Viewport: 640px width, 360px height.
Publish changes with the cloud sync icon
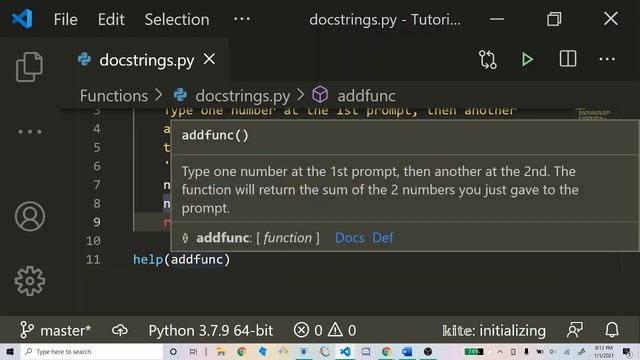click(x=120, y=330)
